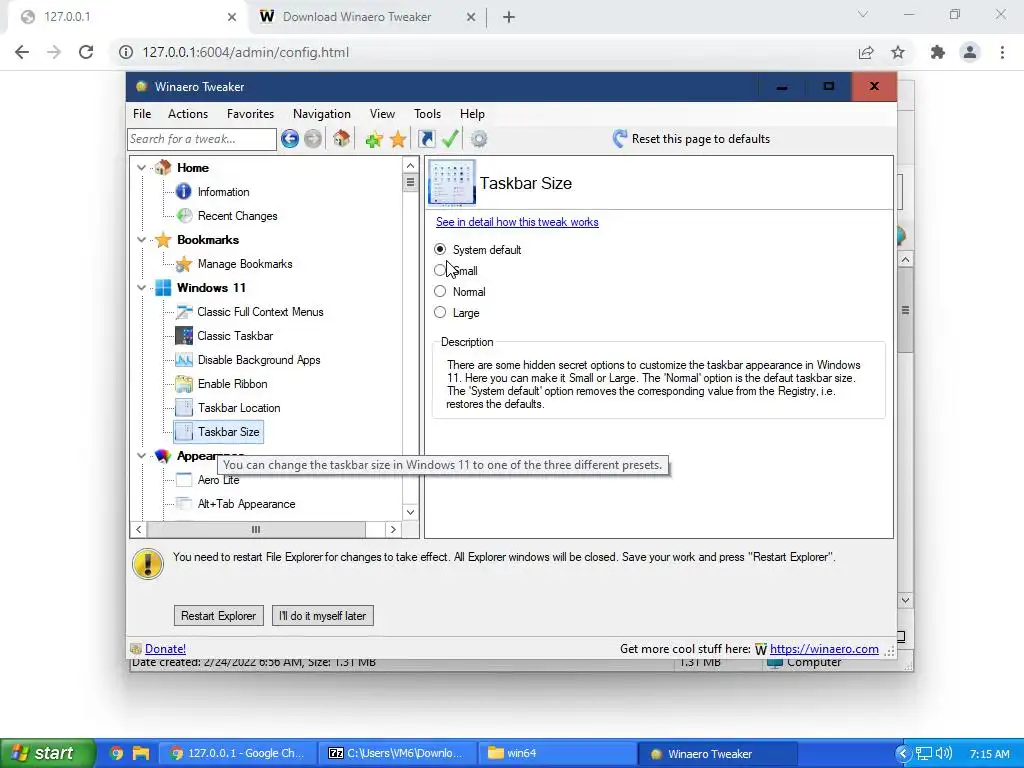
Task: Click the yellow warning exclamation icon
Action: [x=148, y=564]
